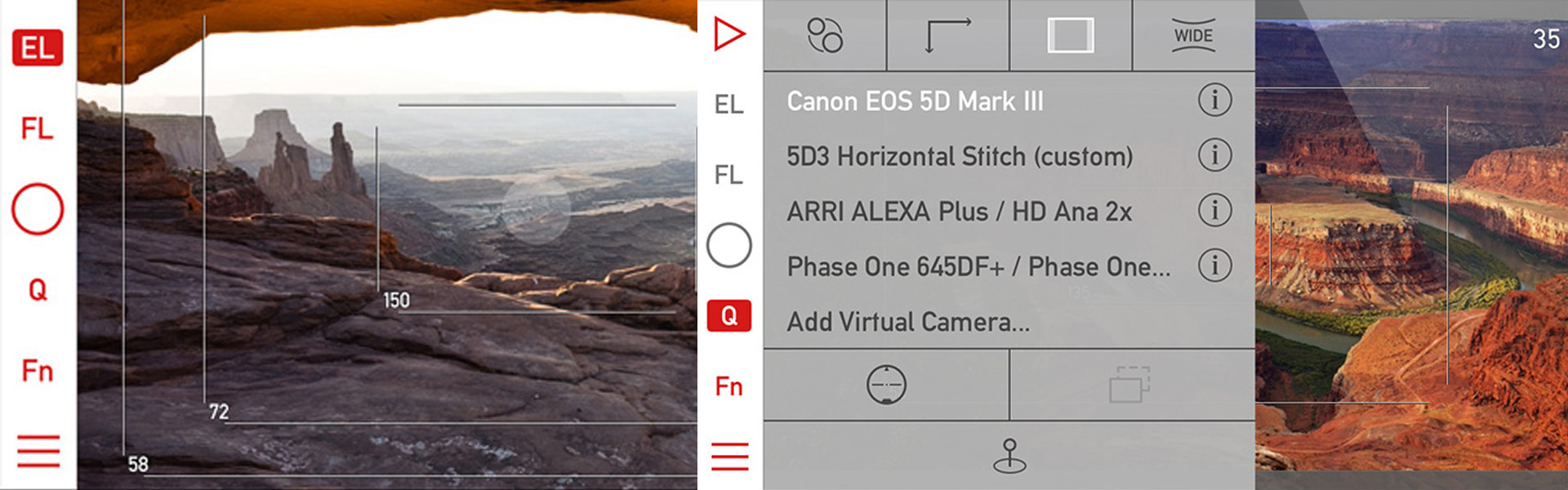Tap the 35 focal length label
This screenshot has width=1568, height=490.
(1546, 39)
